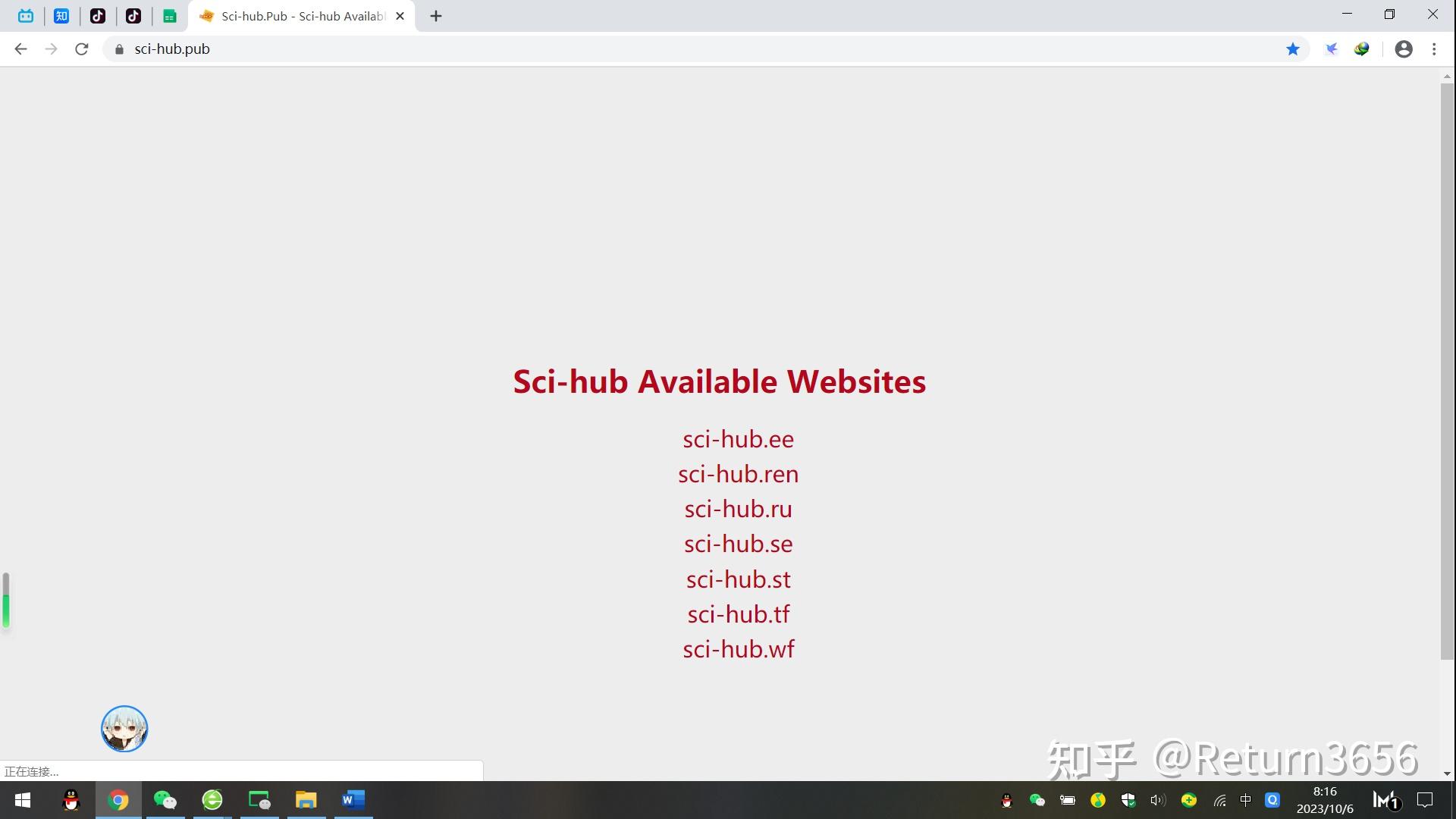The height and width of the screenshot is (819, 1456).
Task: Open the sci-hub.ru link
Action: pyautogui.click(x=738, y=509)
